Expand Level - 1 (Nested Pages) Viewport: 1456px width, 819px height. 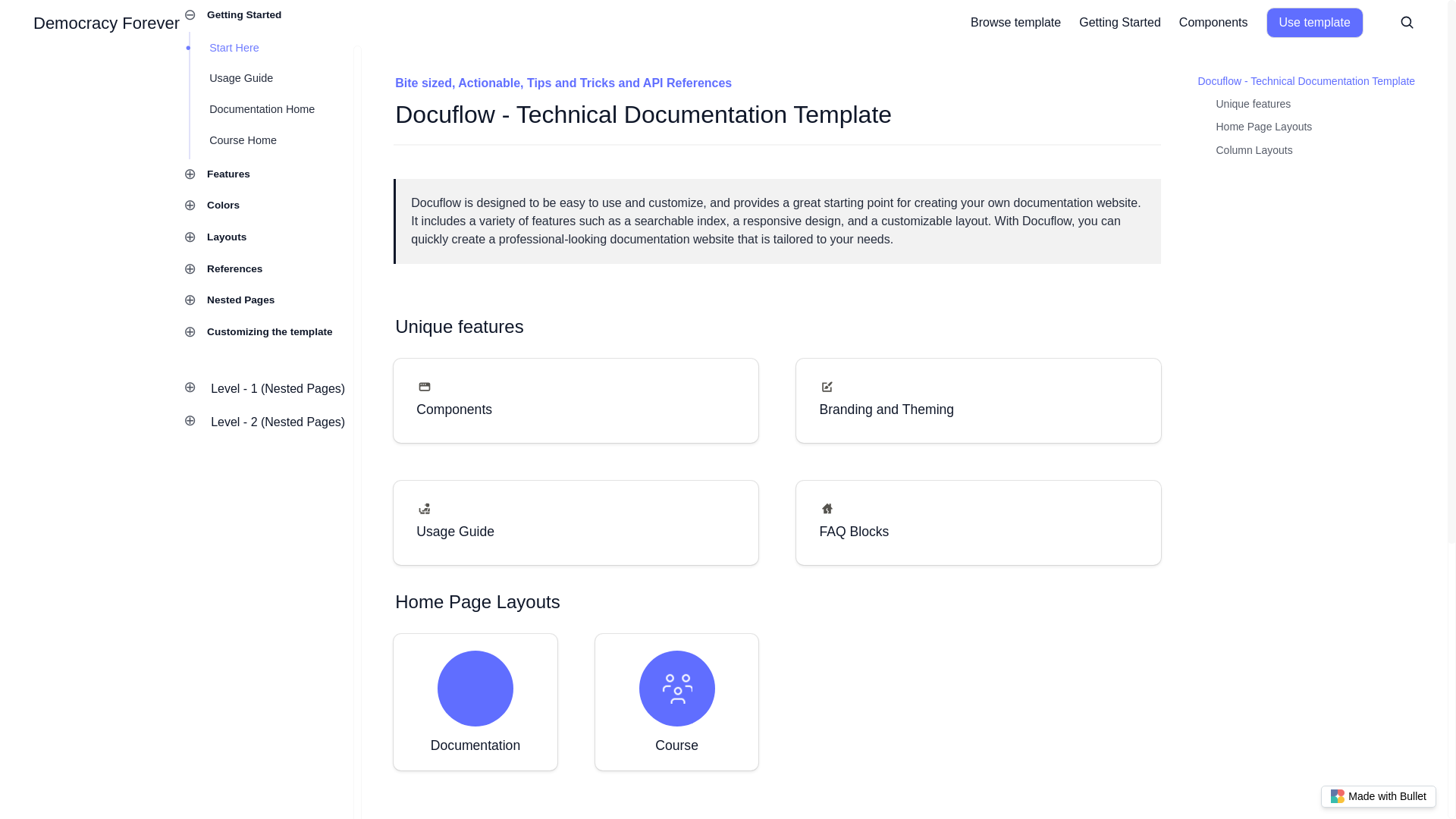click(x=190, y=388)
